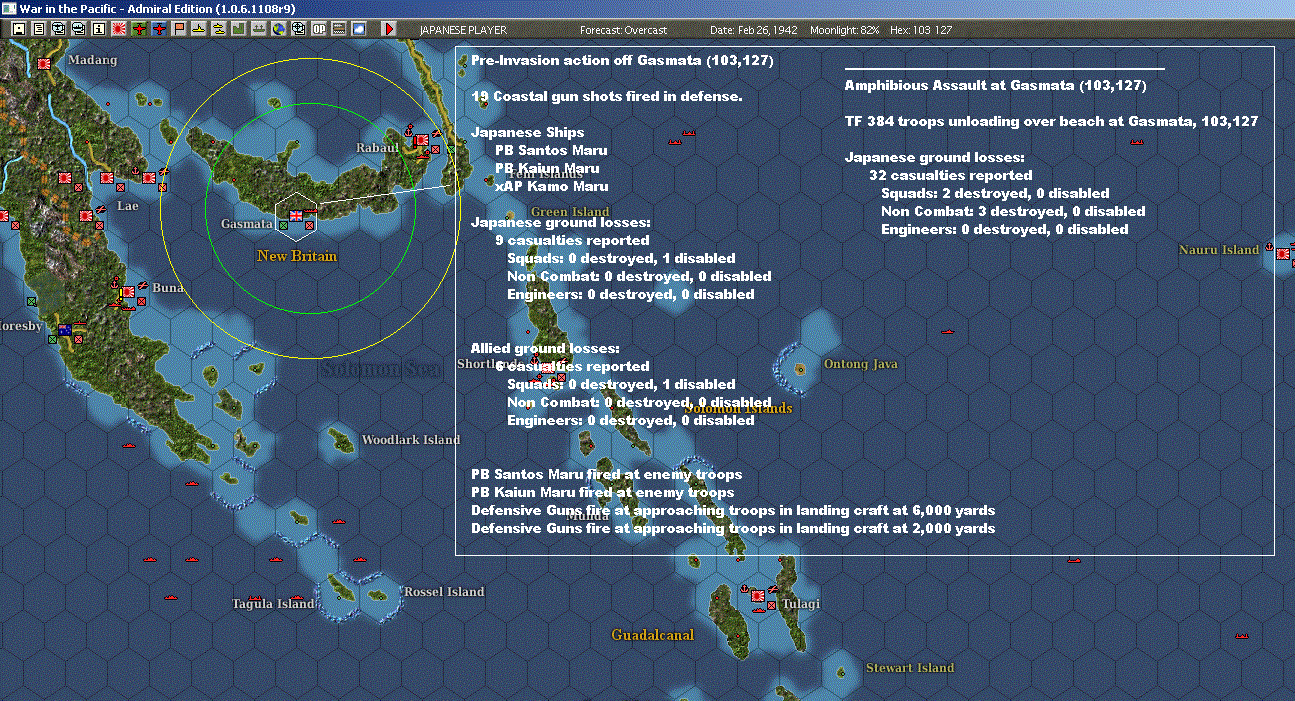Click 'Allied ground losses:' heading
The width and height of the screenshot is (1295, 701).
pyautogui.click(x=545, y=349)
